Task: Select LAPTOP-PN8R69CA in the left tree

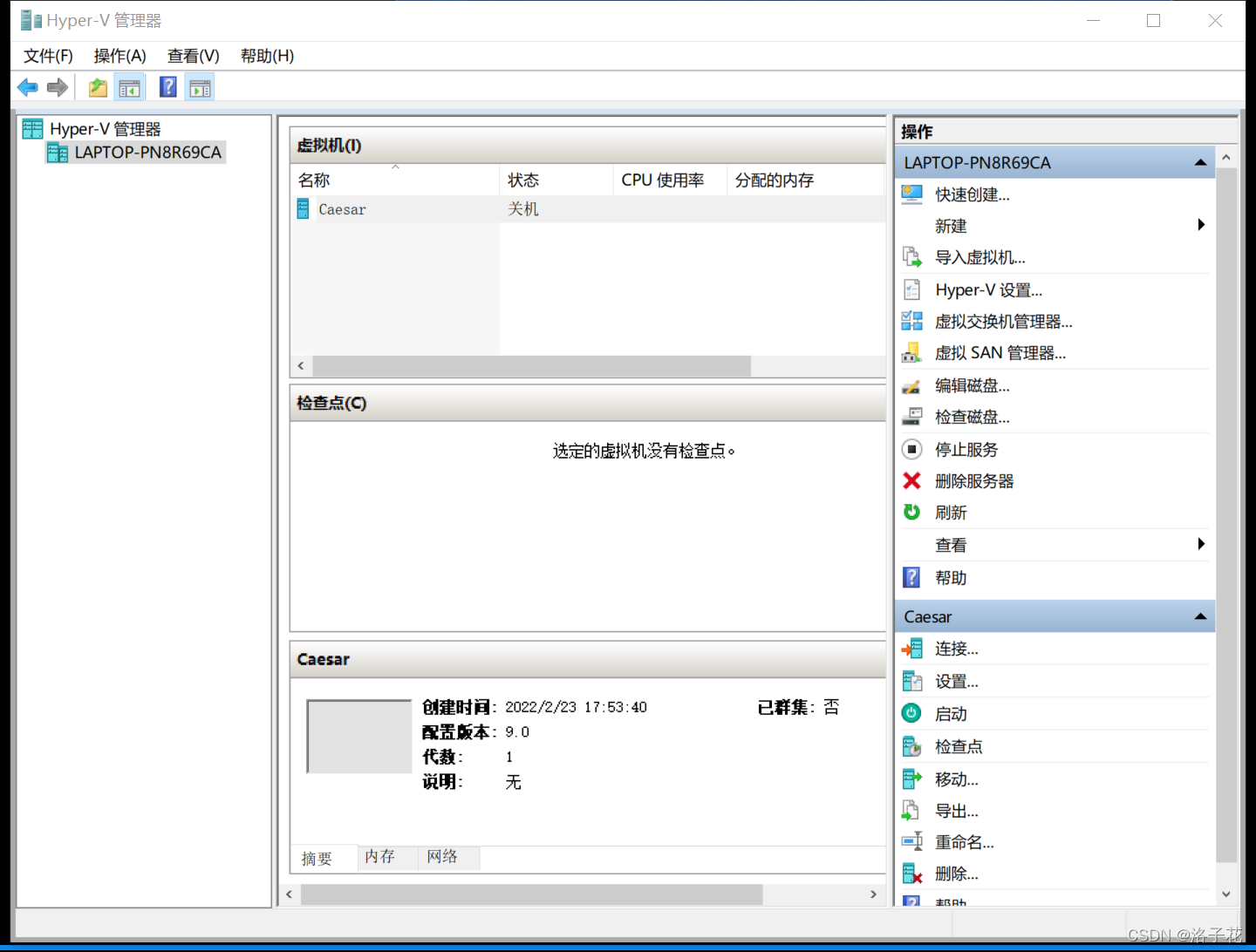Action: pos(148,153)
